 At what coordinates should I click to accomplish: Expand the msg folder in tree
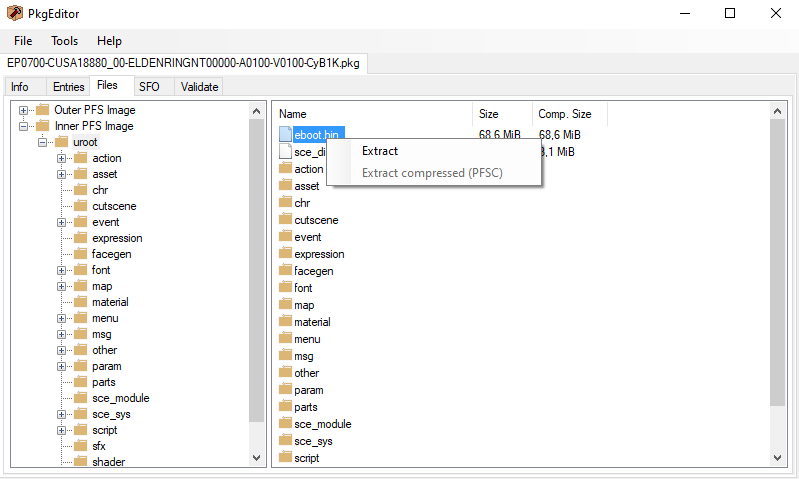pyautogui.click(x=61, y=334)
